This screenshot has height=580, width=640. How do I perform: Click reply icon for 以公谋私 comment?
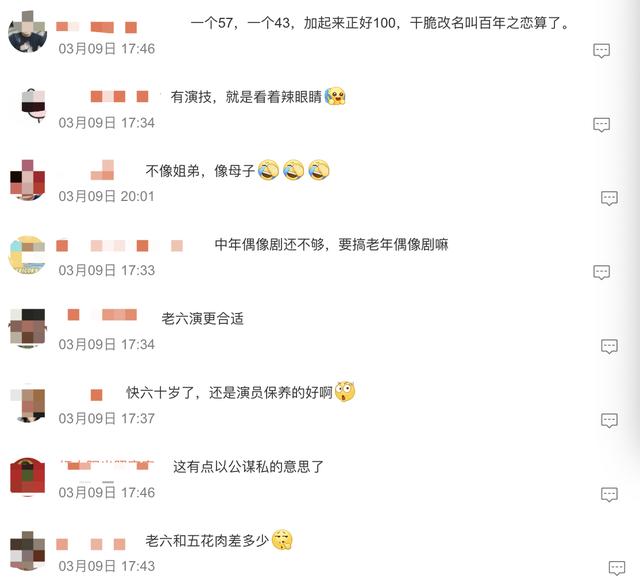609,494
